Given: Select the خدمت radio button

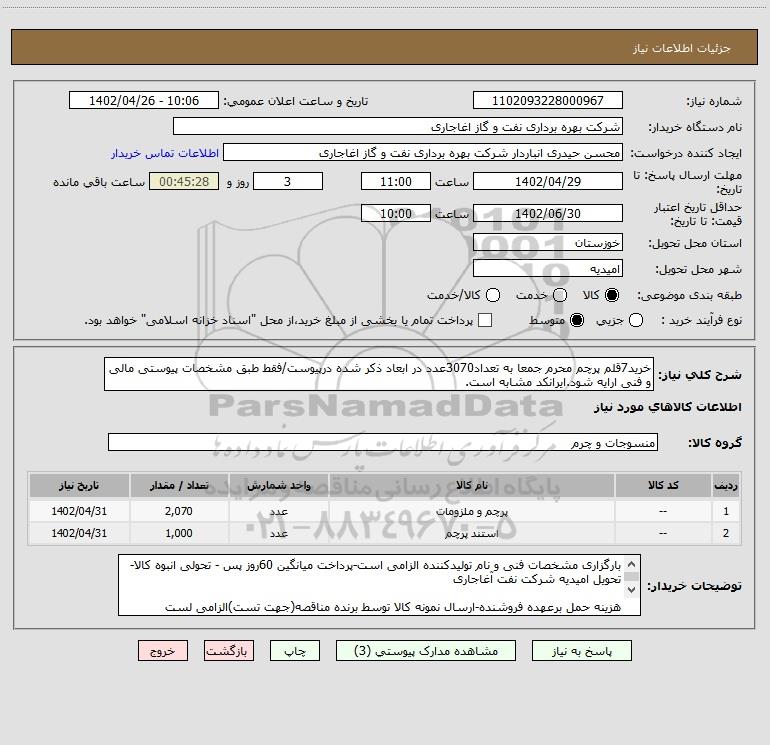Looking at the screenshot, I should (x=560, y=295).
